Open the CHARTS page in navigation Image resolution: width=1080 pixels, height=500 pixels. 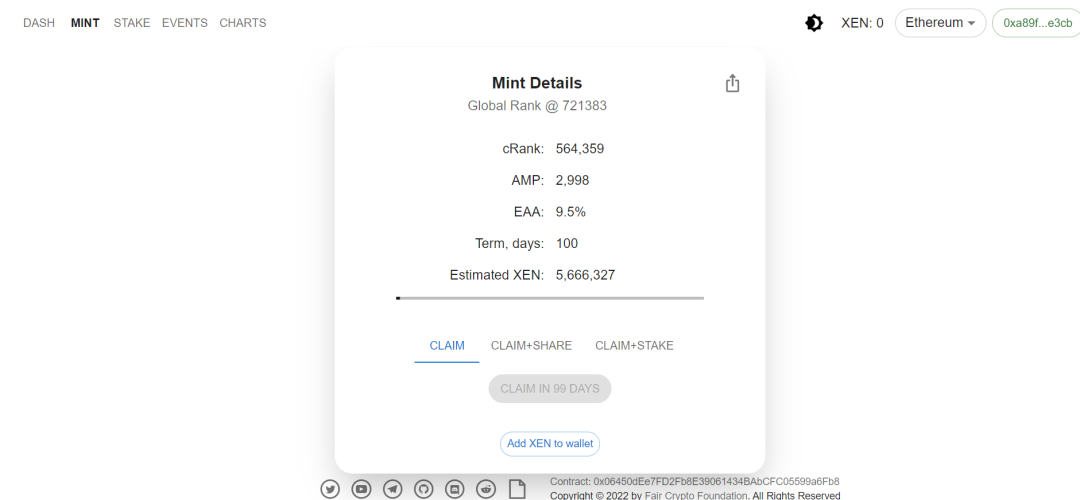pos(243,23)
